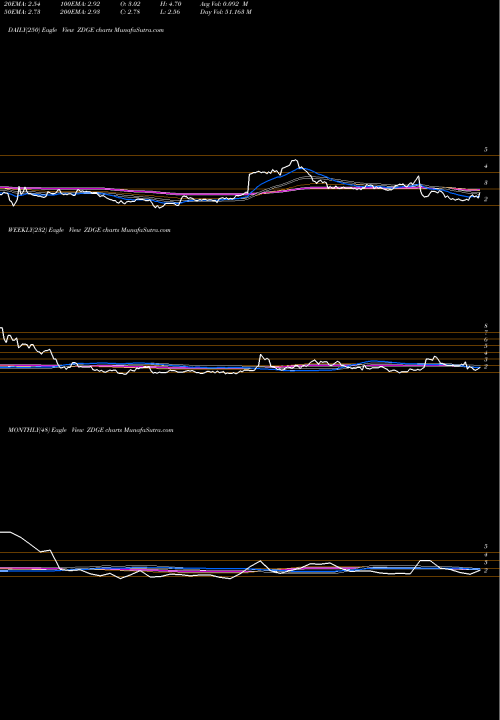
Task: Click the 100EMA: 2.92 value
Action: (81, 4)
